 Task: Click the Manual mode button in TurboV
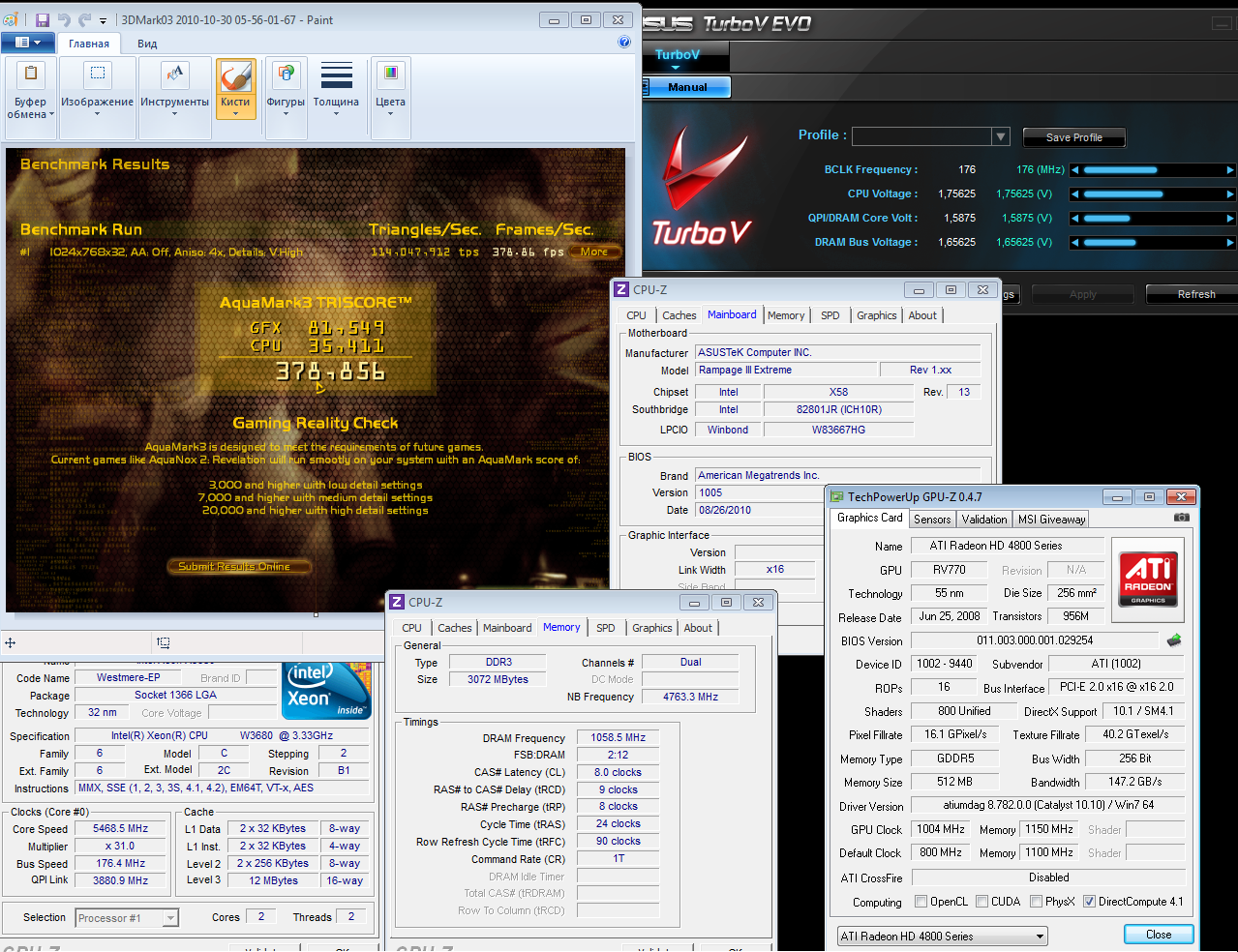pos(687,87)
